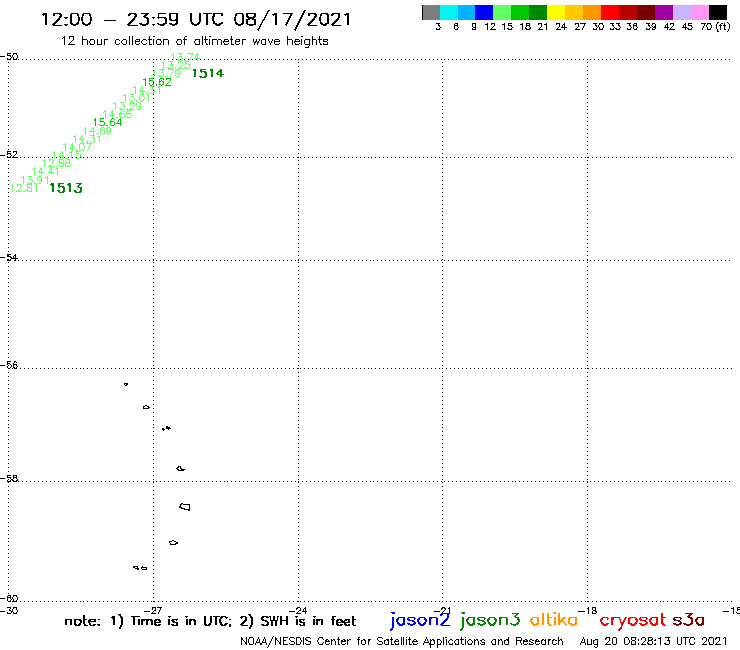Select the 13.91 wave height value
Screen dimensions: 740x650
coord(35,180)
